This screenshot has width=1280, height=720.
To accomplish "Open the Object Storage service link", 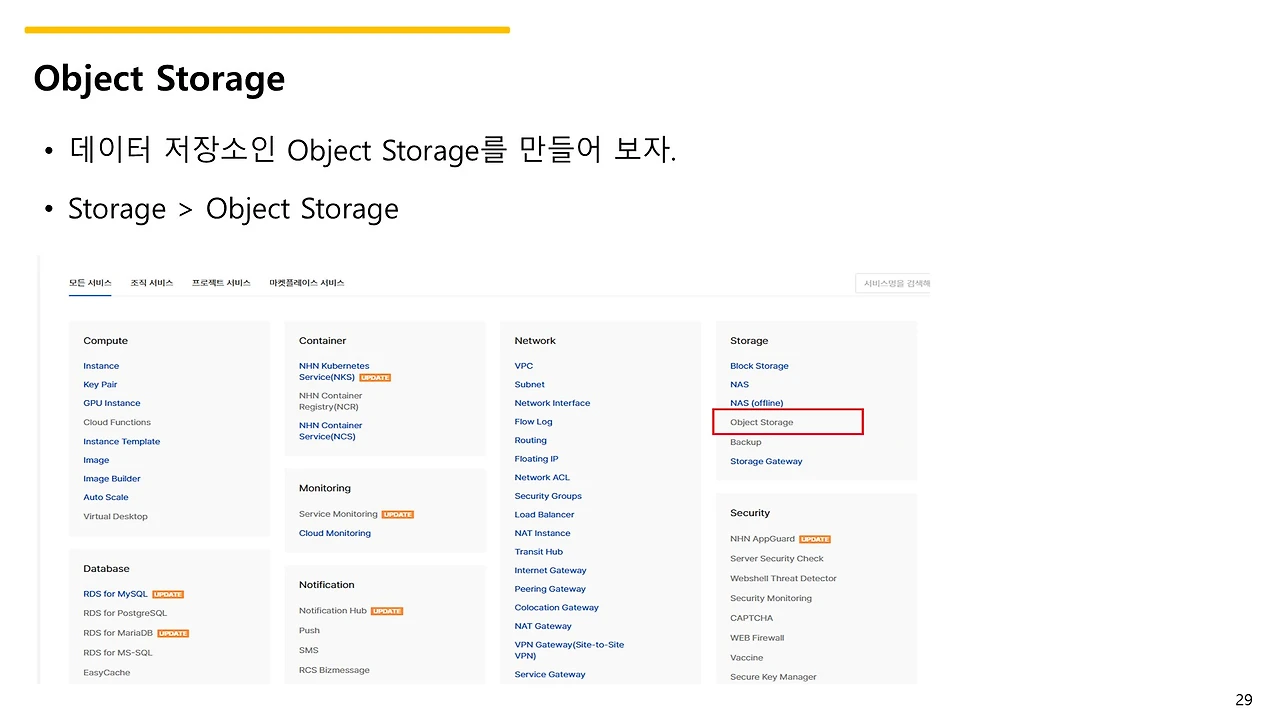I will 762,422.
